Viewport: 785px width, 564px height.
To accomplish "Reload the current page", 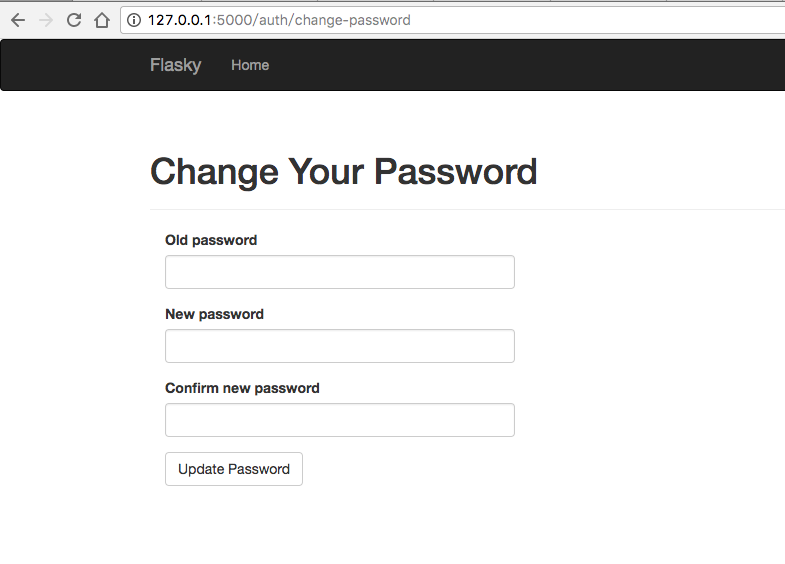I will click(73, 20).
